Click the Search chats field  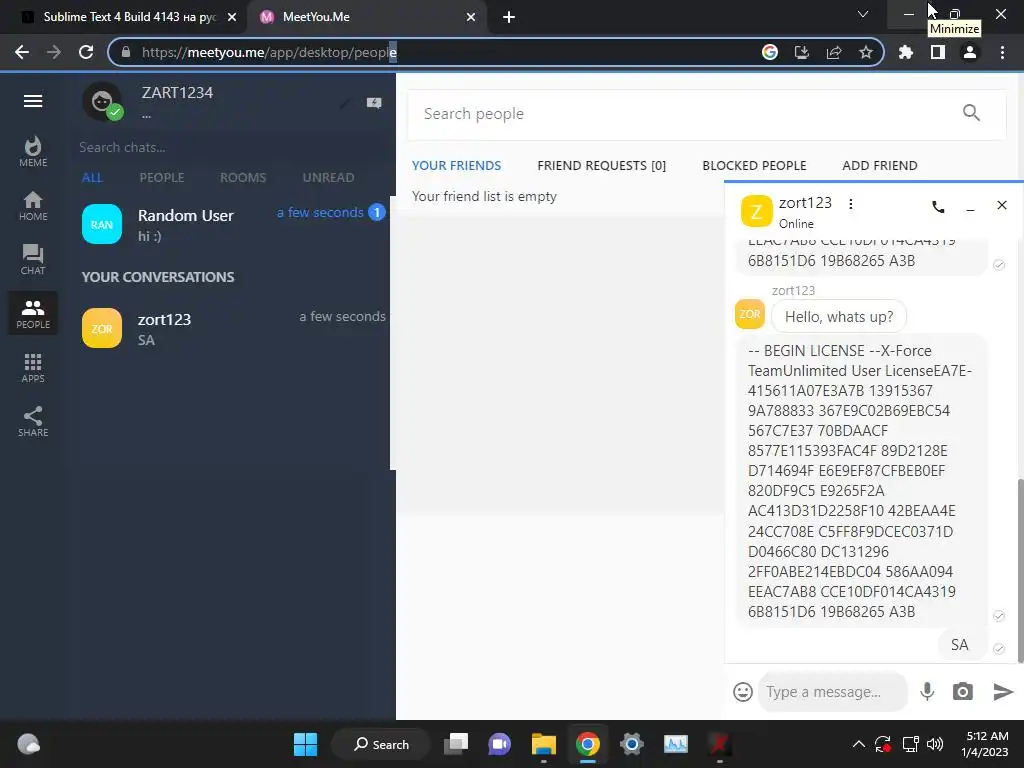click(230, 148)
